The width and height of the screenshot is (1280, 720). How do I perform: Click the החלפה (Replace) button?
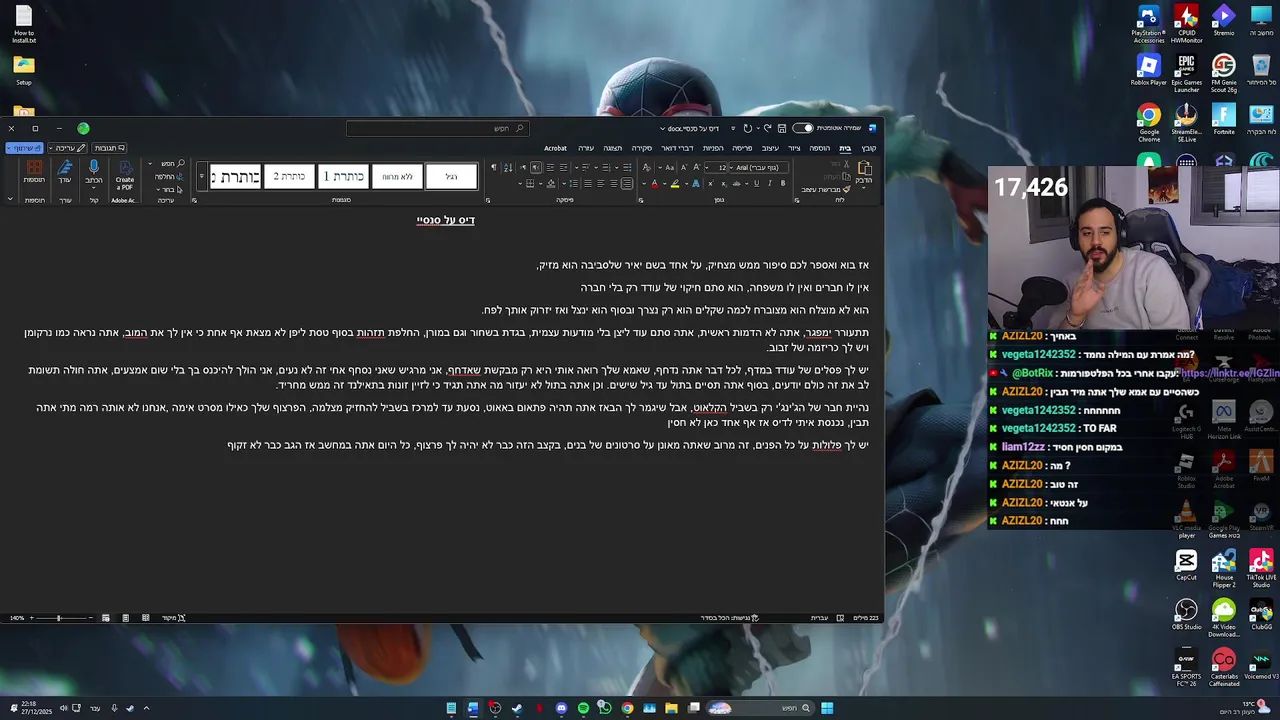(170, 177)
